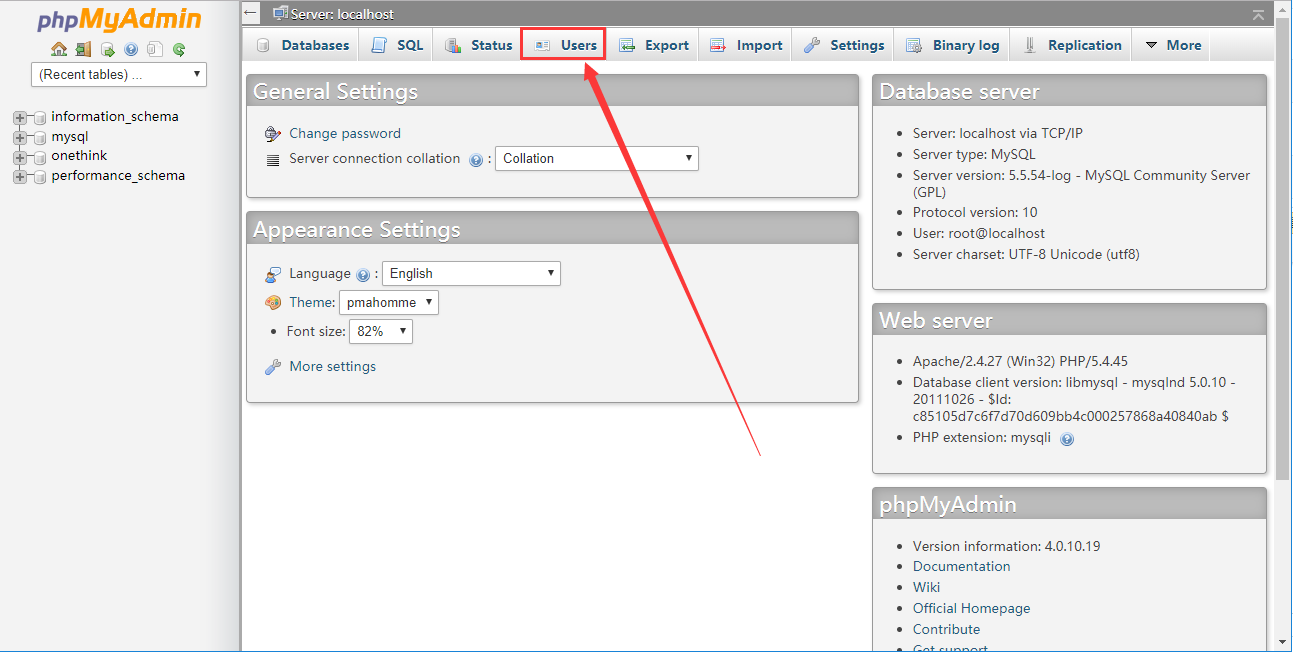
Task: Open the Query window icon
Action: tap(107, 49)
